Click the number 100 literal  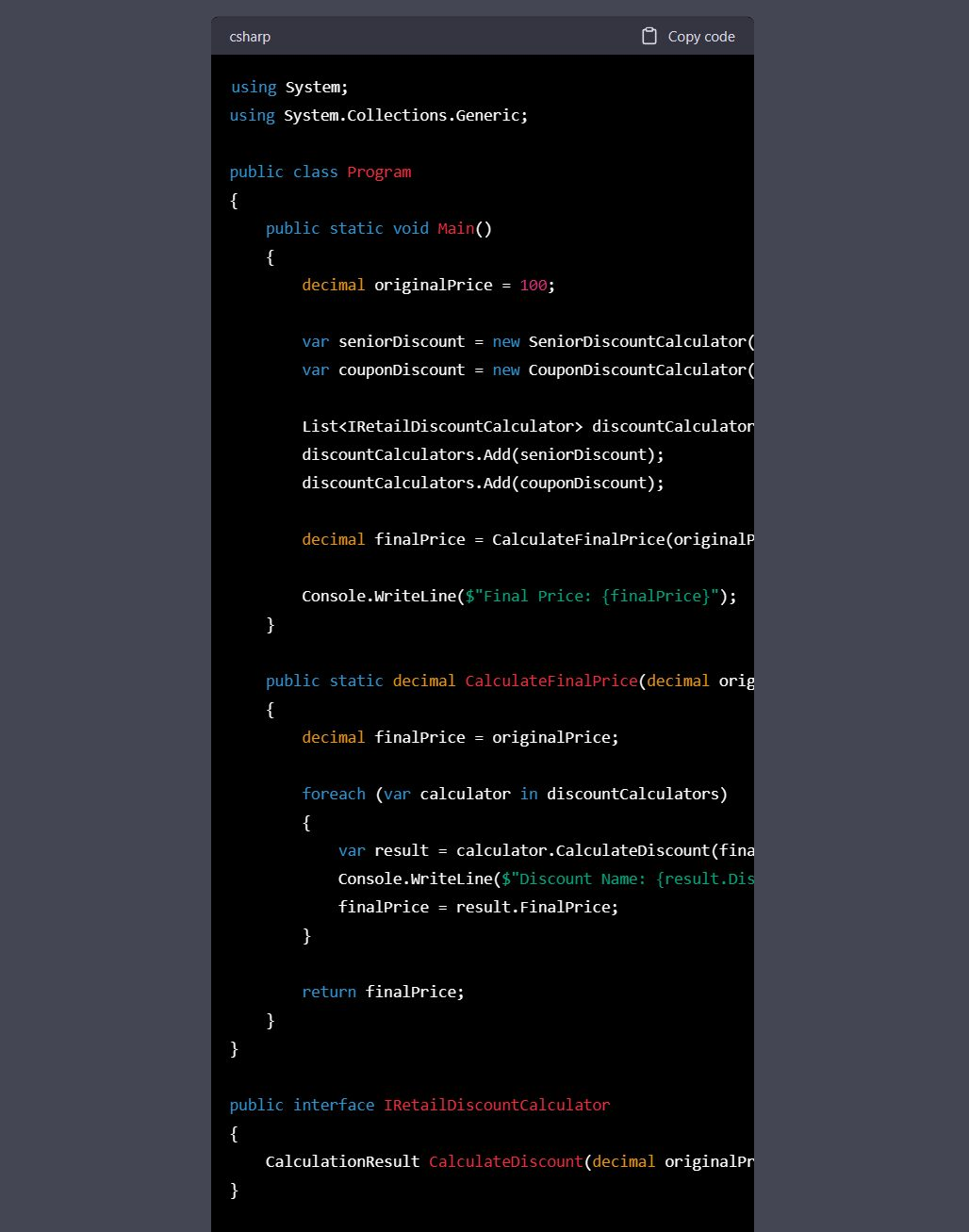coord(533,285)
